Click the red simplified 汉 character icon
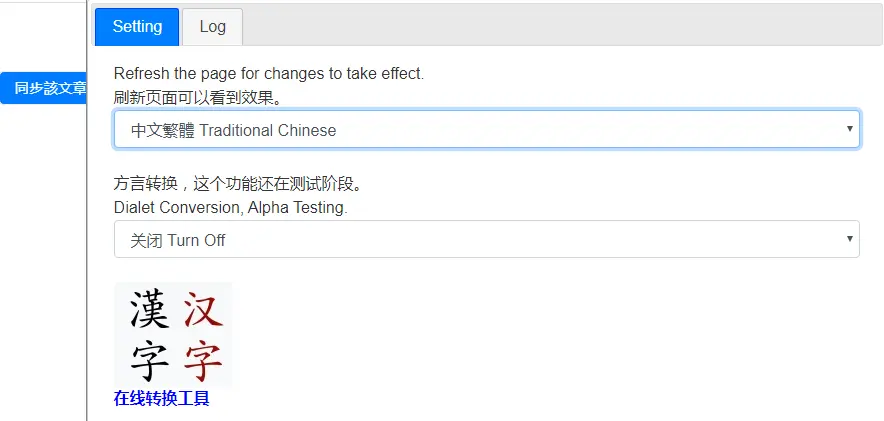 click(x=203, y=310)
